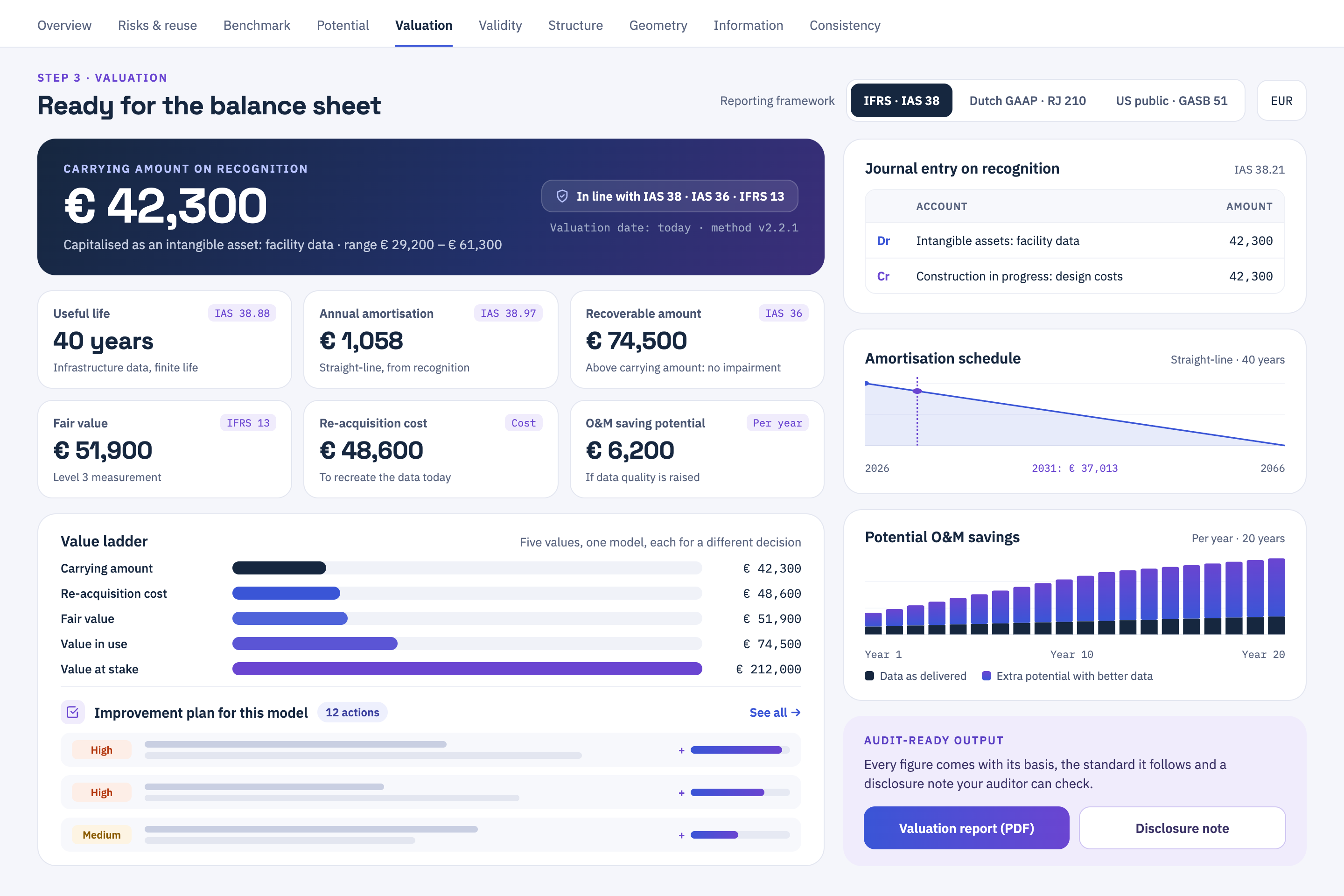Click the 12 actions badge
Screen dimensions: 1344x896
352,713
